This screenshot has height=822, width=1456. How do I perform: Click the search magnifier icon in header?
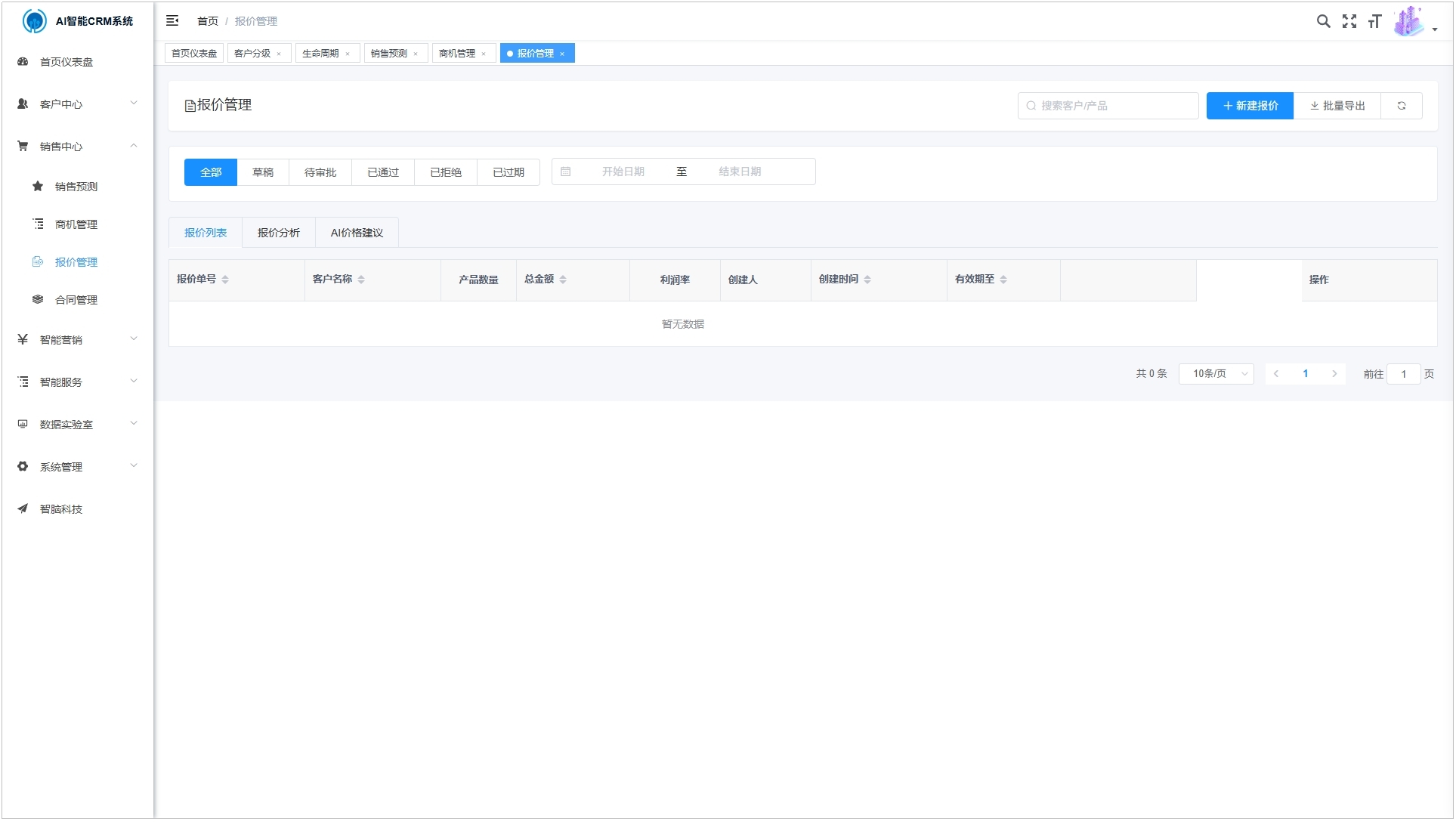click(1323, 21)
